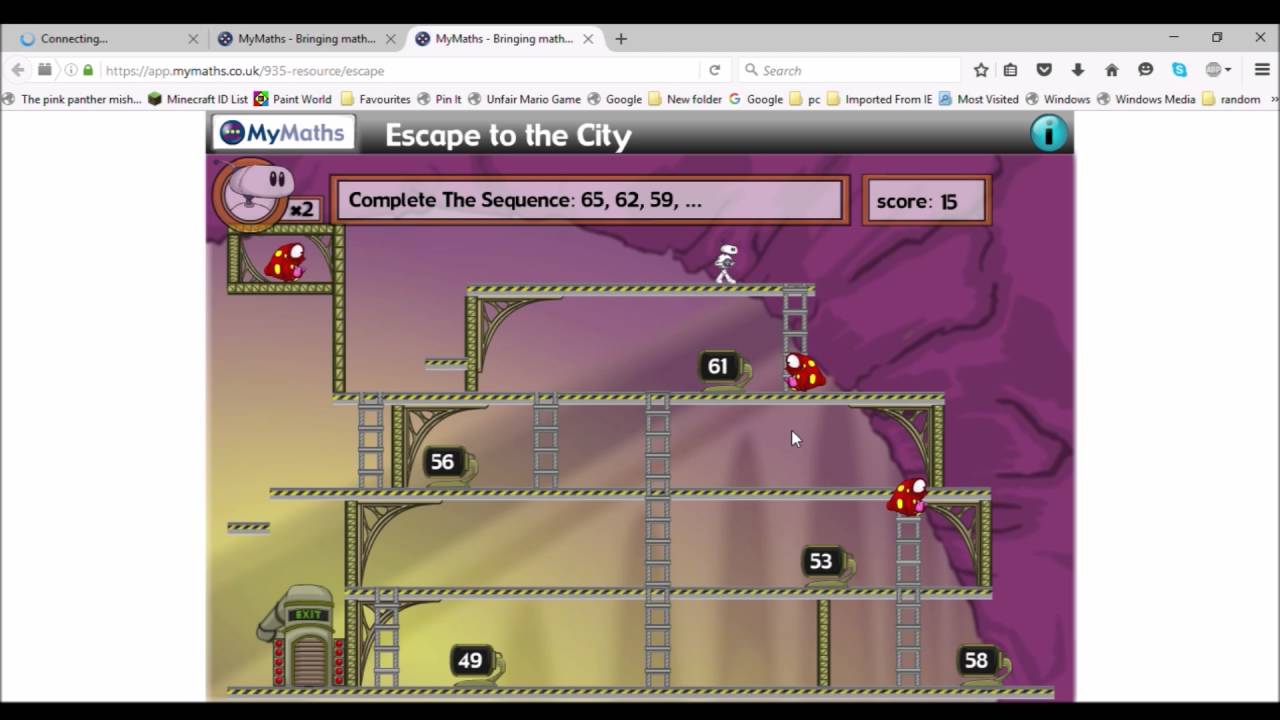Open the Favourites bookmark folder

coord(376,99)
